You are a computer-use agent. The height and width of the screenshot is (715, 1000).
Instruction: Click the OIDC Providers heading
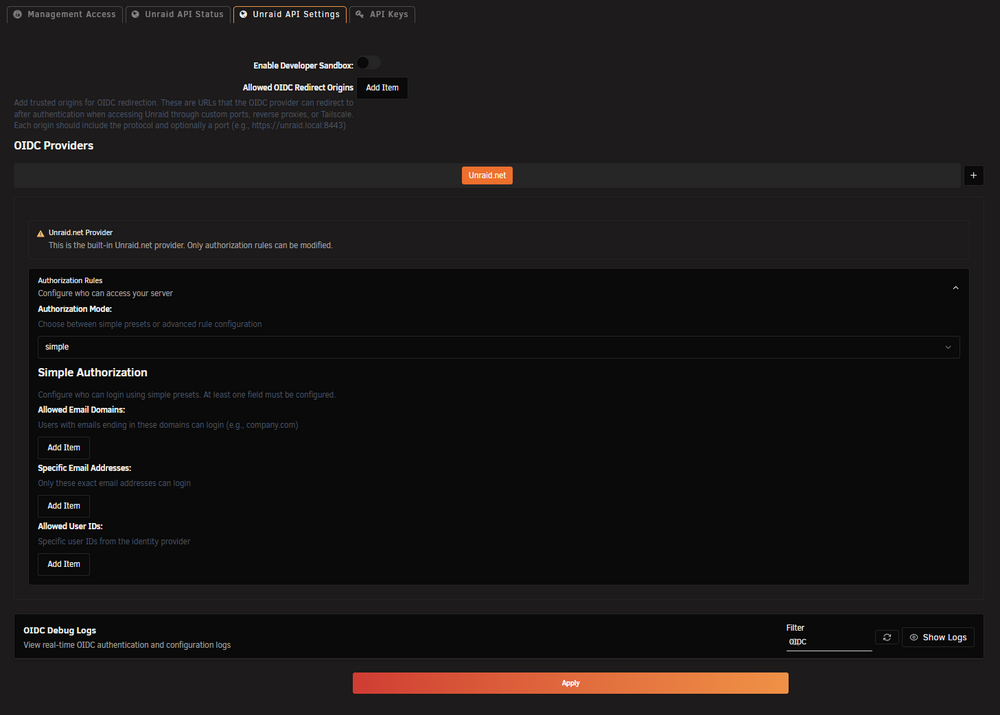pos(54,145)
